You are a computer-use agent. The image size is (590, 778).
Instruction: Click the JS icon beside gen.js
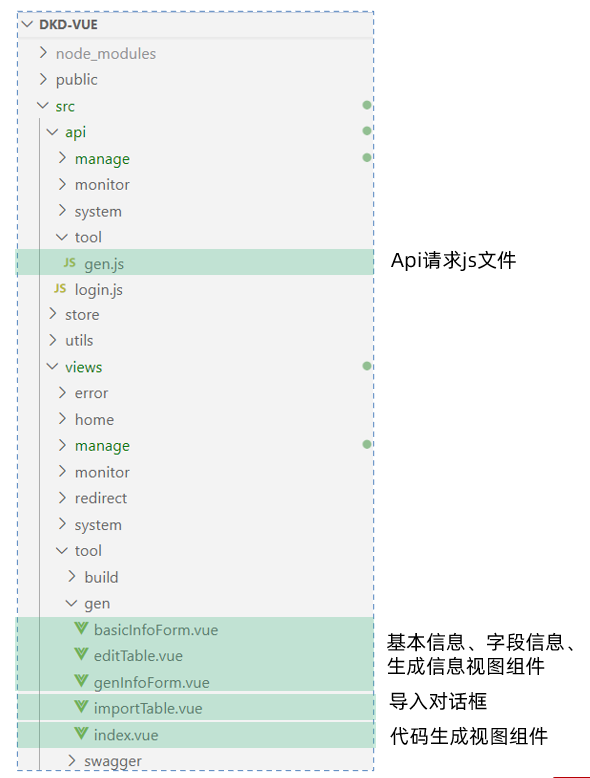pos(69,262)
